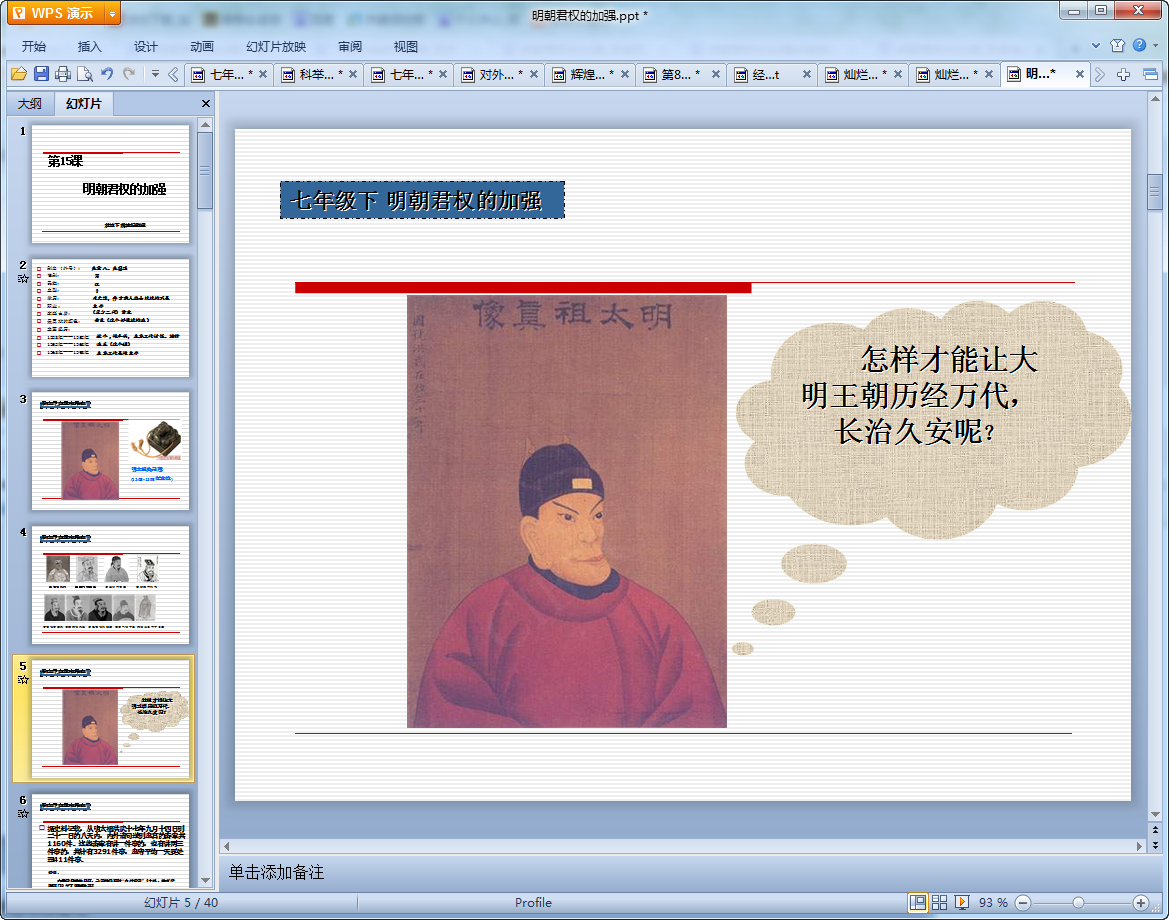Image resolution: width=1169 pixels, height=920 pixels.
Task: Open the 动画 menu tab
Action: pyautogui.click(x=201, y=46)
